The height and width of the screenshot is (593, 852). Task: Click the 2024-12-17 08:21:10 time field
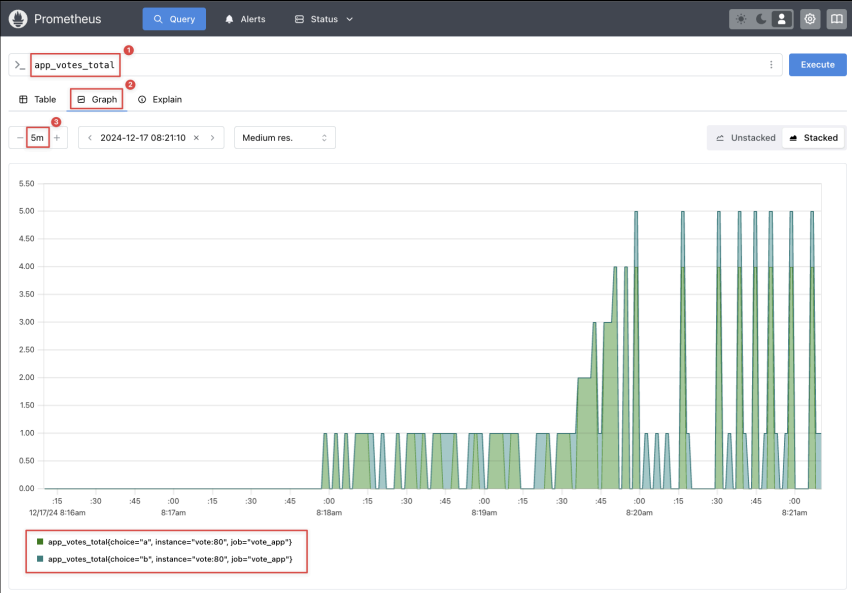click(143, 138)
